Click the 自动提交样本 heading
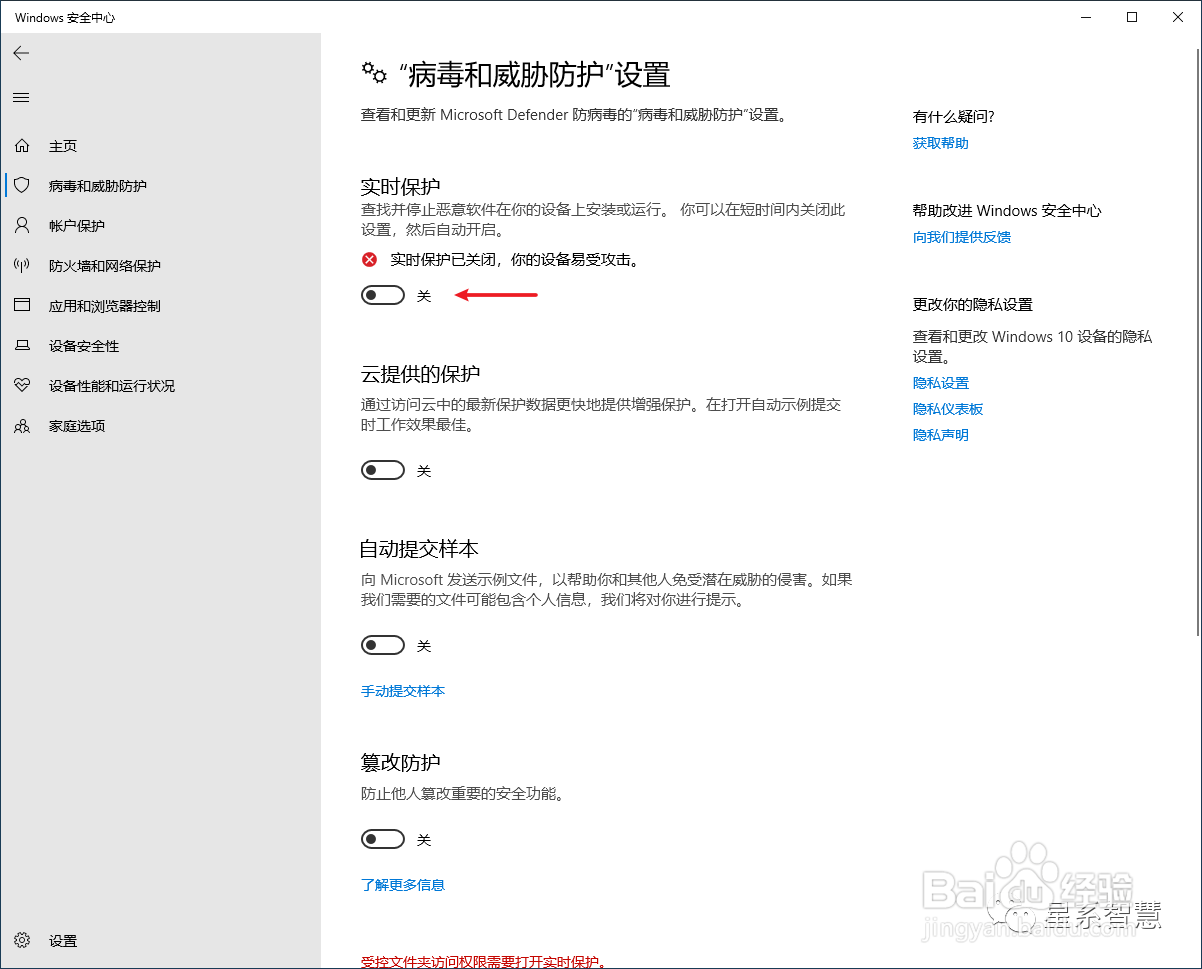 pyautogui.click(x=419, y=549)
